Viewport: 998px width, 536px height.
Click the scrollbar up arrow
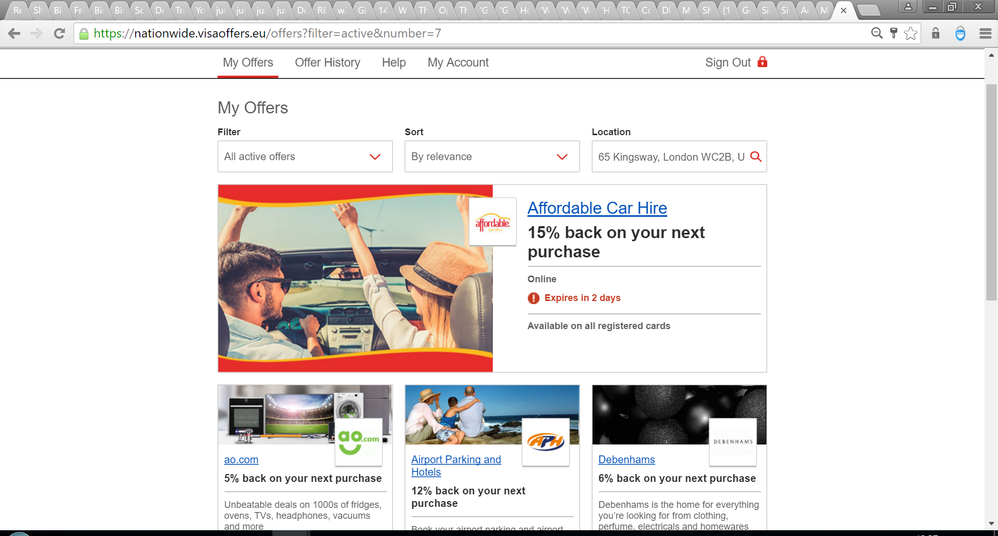[991, 55]
